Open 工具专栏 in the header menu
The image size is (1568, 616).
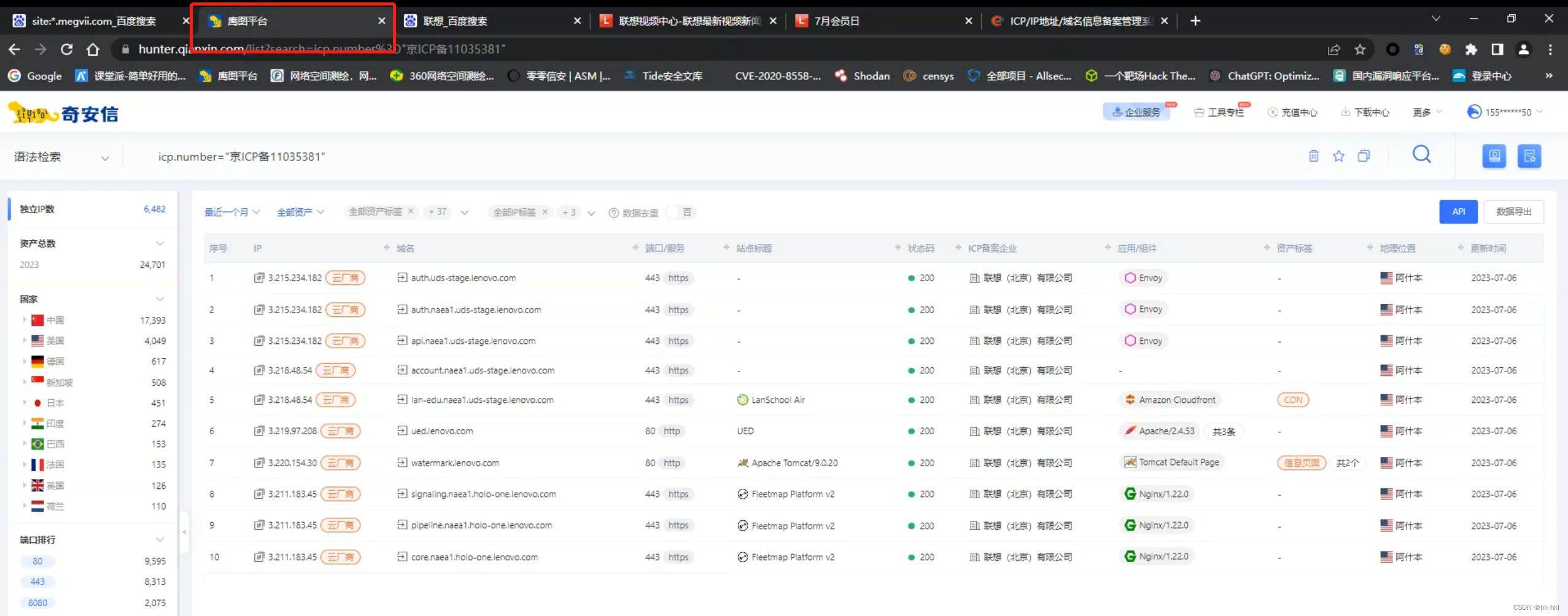point(1219,112)
